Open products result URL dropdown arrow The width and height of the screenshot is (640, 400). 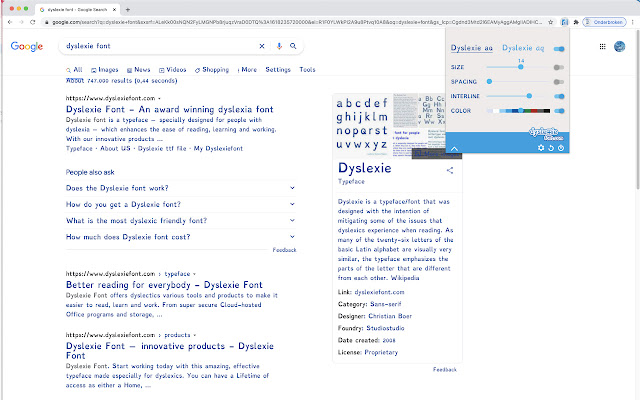195,335
